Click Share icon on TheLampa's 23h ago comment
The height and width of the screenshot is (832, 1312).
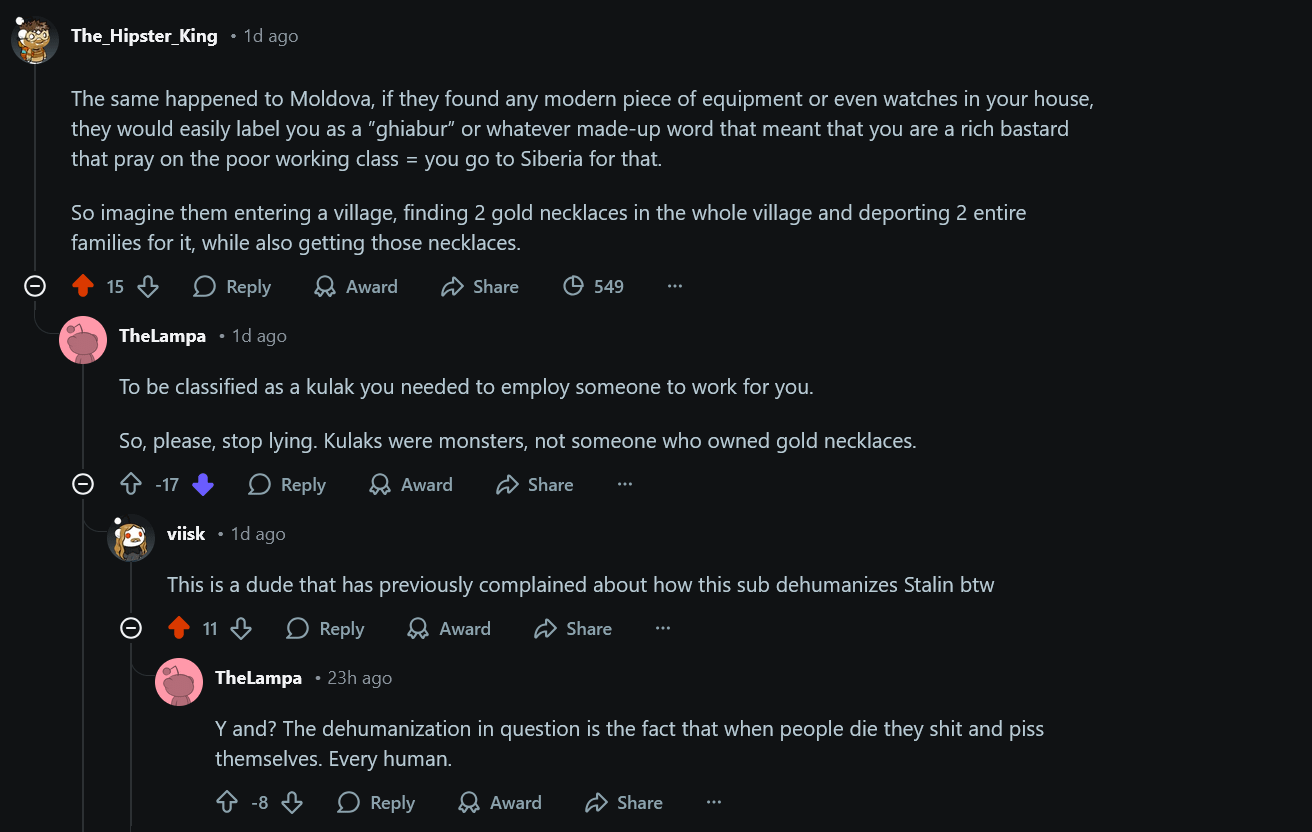pos(597,803)
